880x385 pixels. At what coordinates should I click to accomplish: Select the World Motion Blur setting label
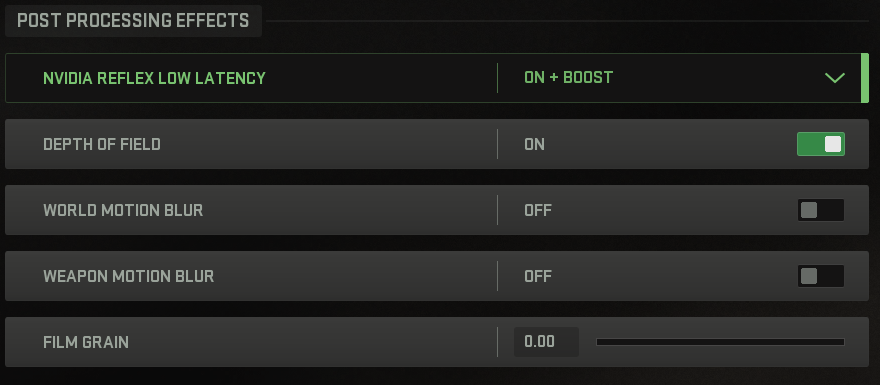(x=123, y=210)
